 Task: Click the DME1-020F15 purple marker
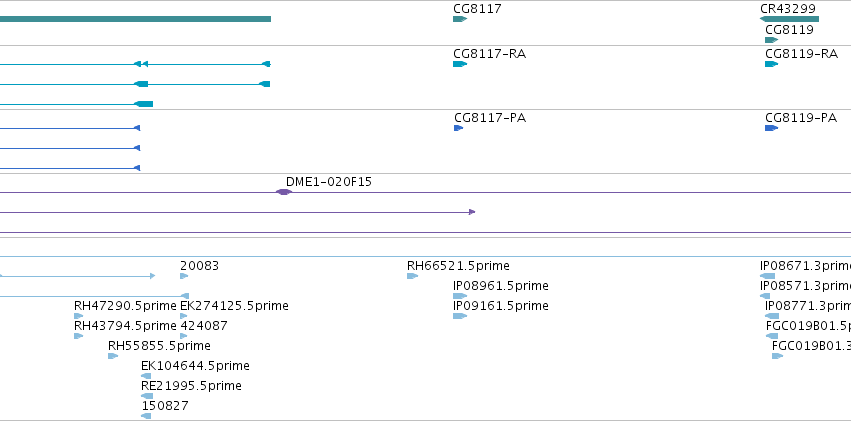[x=283, y=192]
